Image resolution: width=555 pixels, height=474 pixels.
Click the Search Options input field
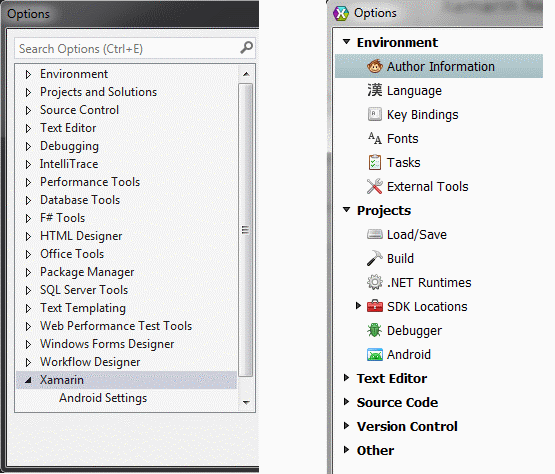tap(135, 48)
